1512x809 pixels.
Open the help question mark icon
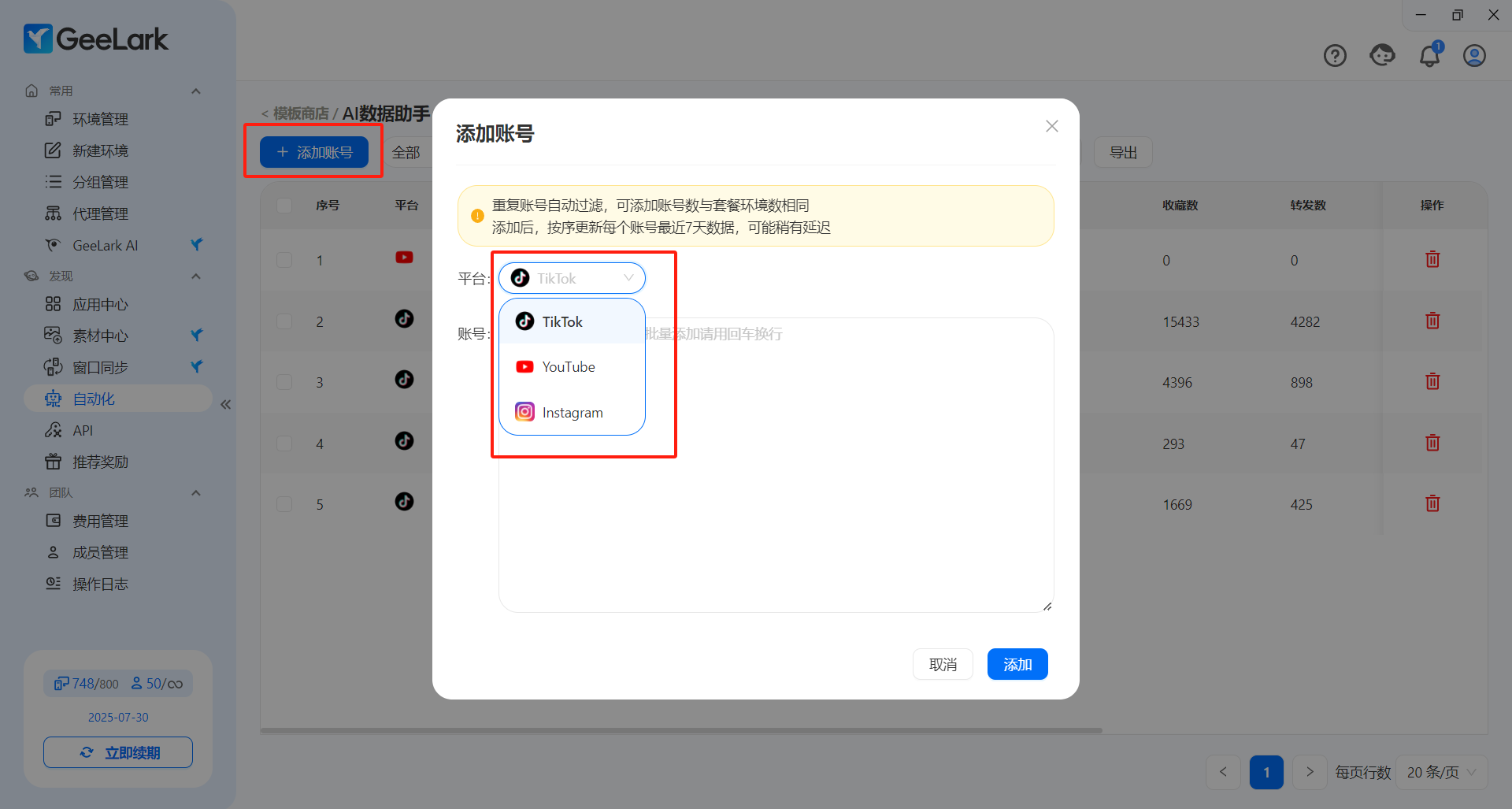(1335, 56)
